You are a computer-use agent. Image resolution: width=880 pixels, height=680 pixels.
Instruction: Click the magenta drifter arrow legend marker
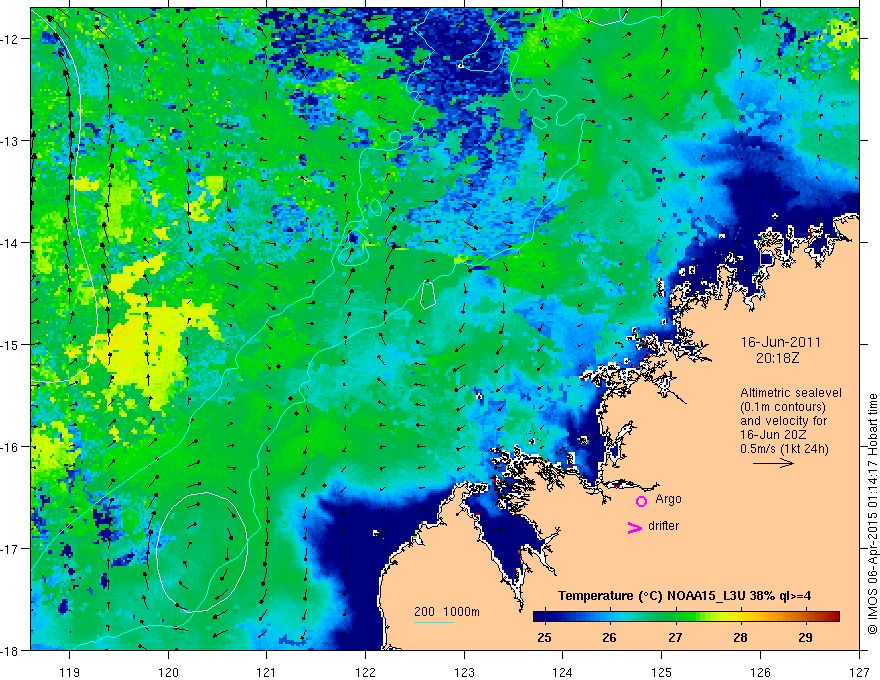(634, 527)
